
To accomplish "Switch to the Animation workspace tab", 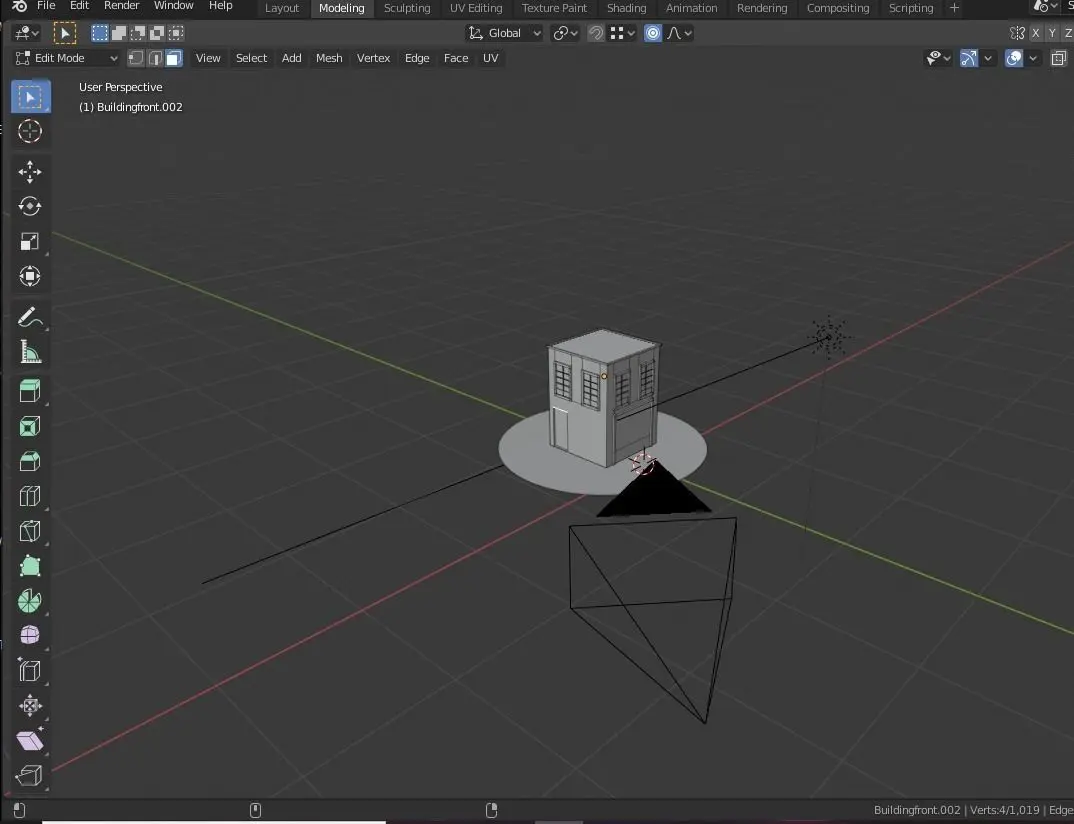I will click(x=692, y=8).
